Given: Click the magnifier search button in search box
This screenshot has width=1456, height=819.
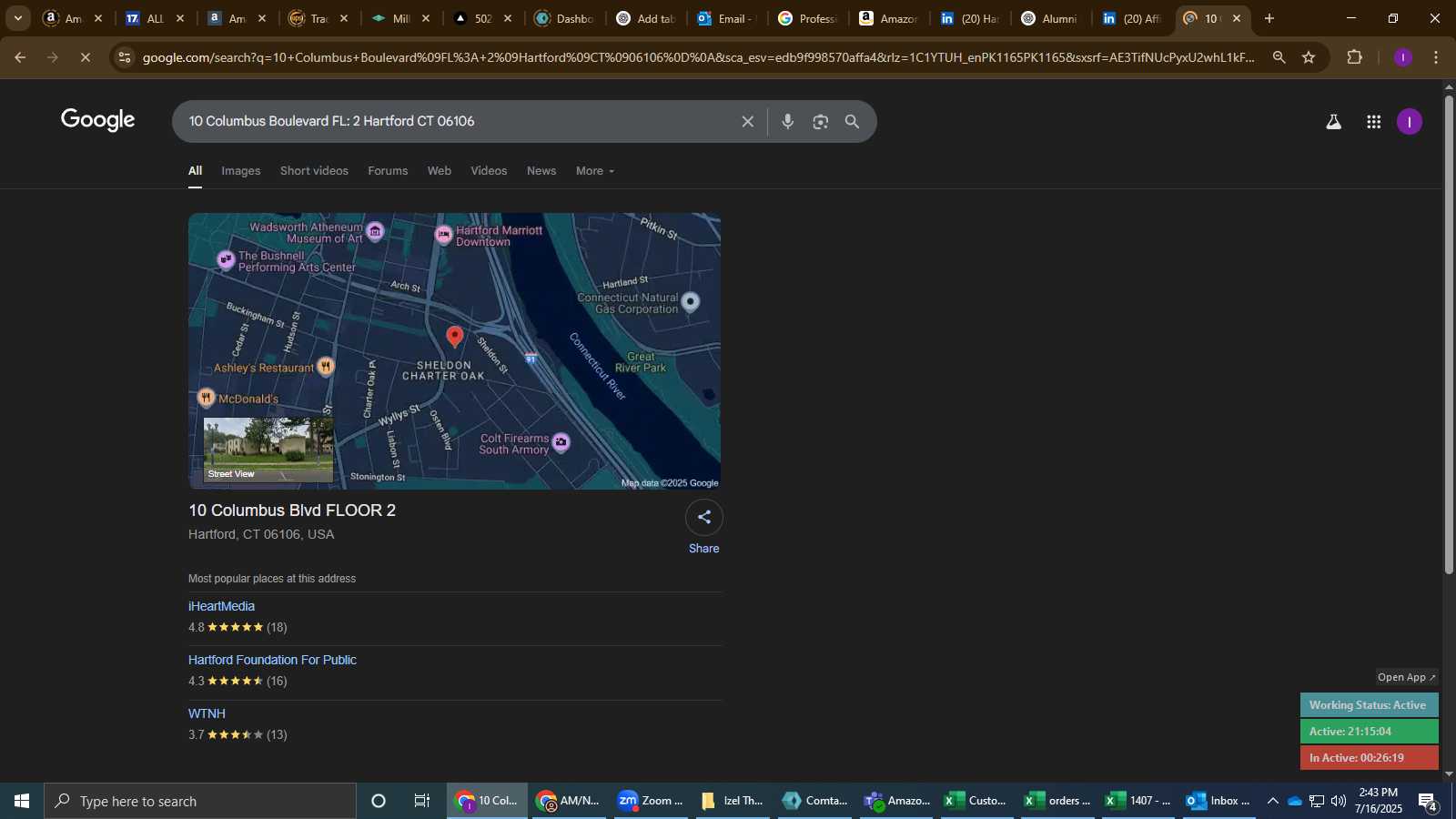Looking at the screenshot, I should tap(853, 122).
